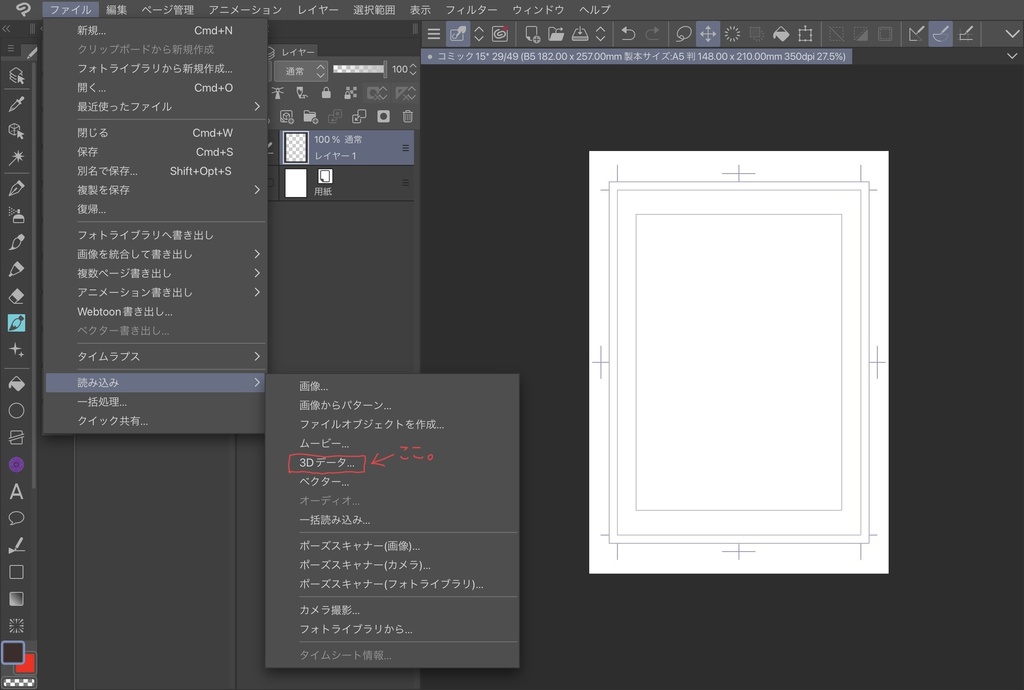Select the Text tool
Viewport: 1024px width, 690px height.
16,491
